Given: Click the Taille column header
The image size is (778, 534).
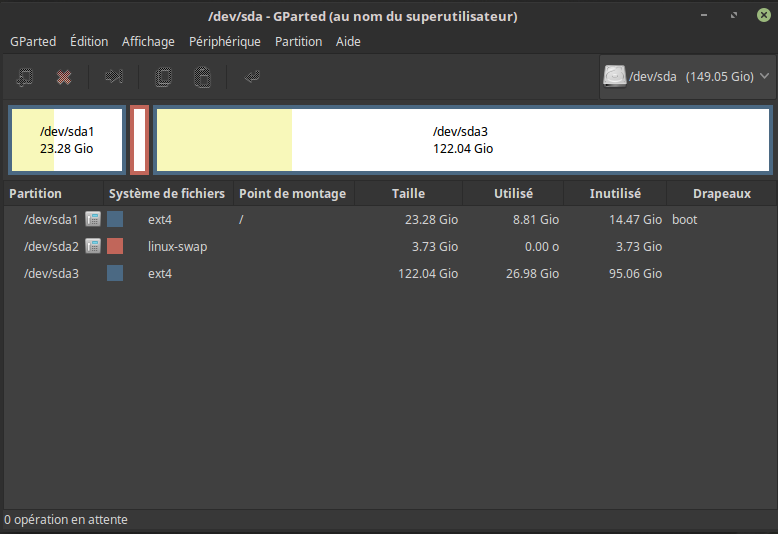Looking at the screenshot, I should [x=408, y=194].
